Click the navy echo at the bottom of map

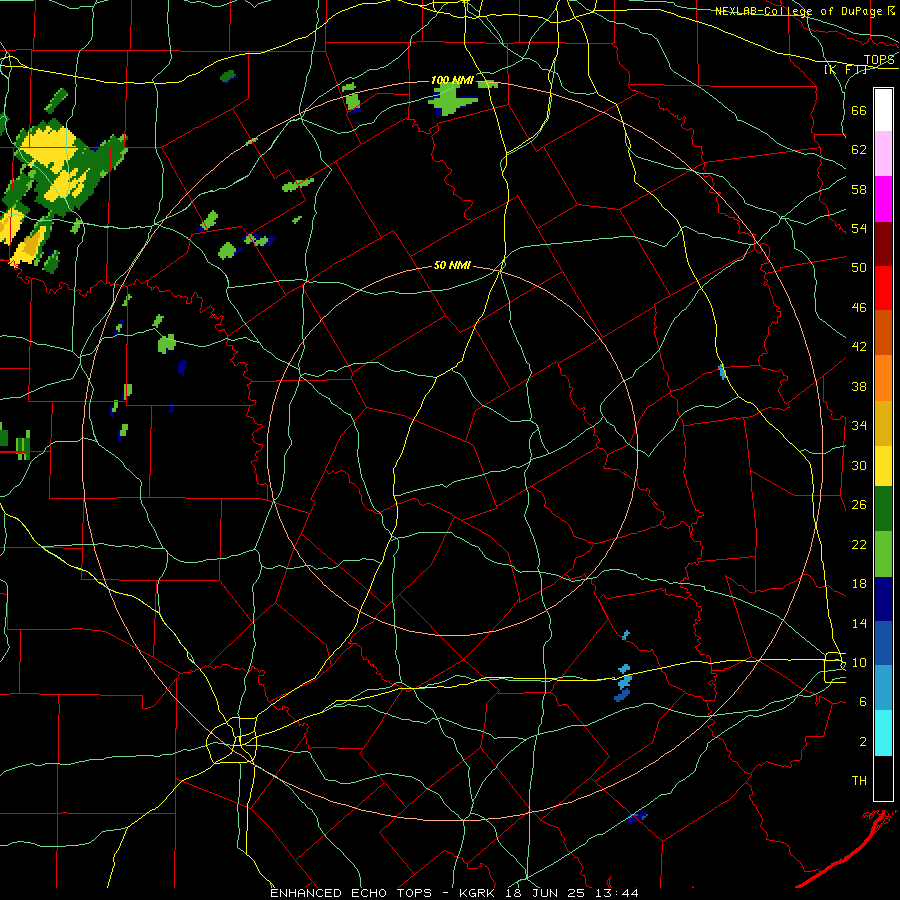pos(637,817)
